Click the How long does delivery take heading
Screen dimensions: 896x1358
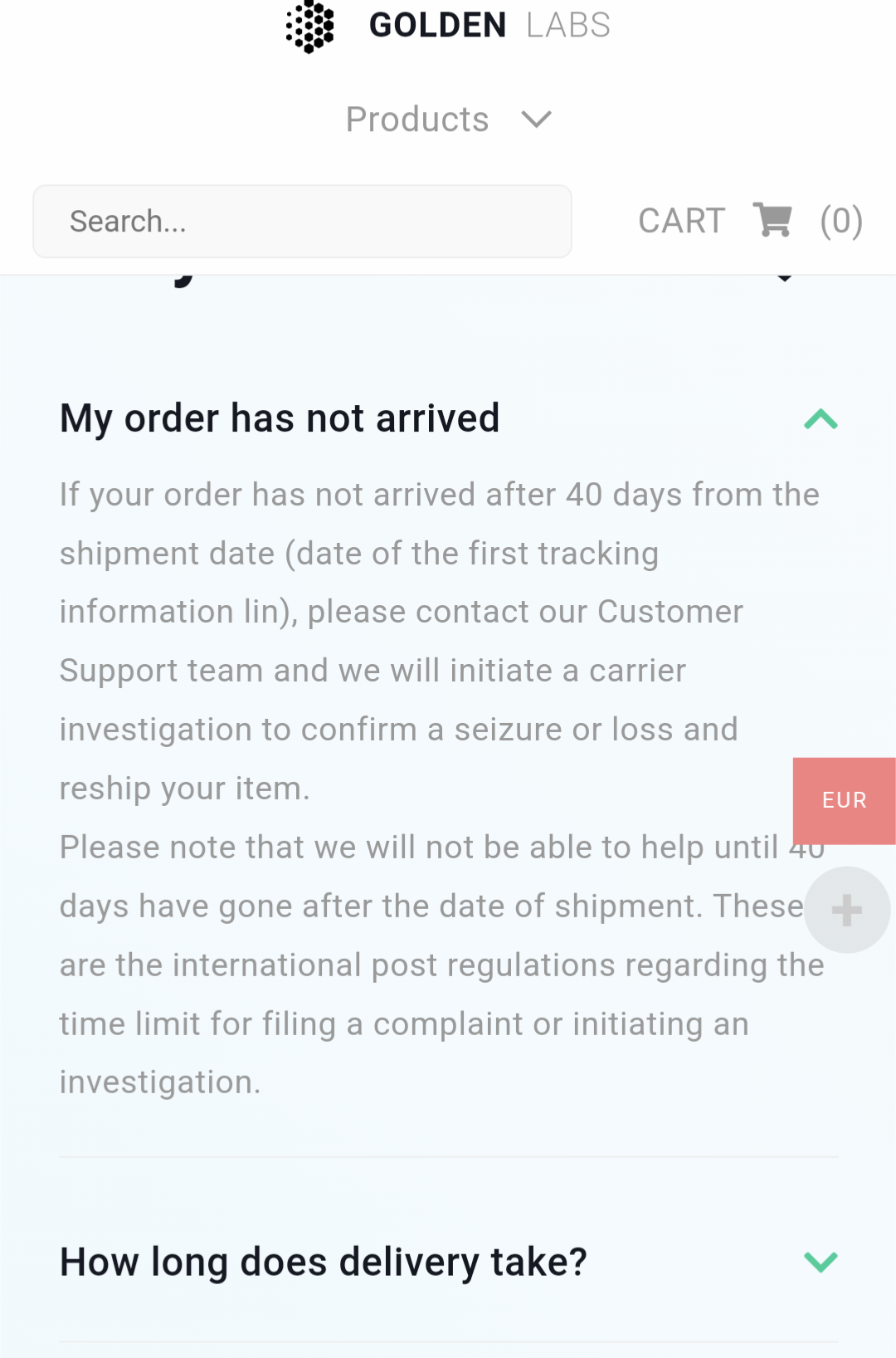(x=322, y=1261)
